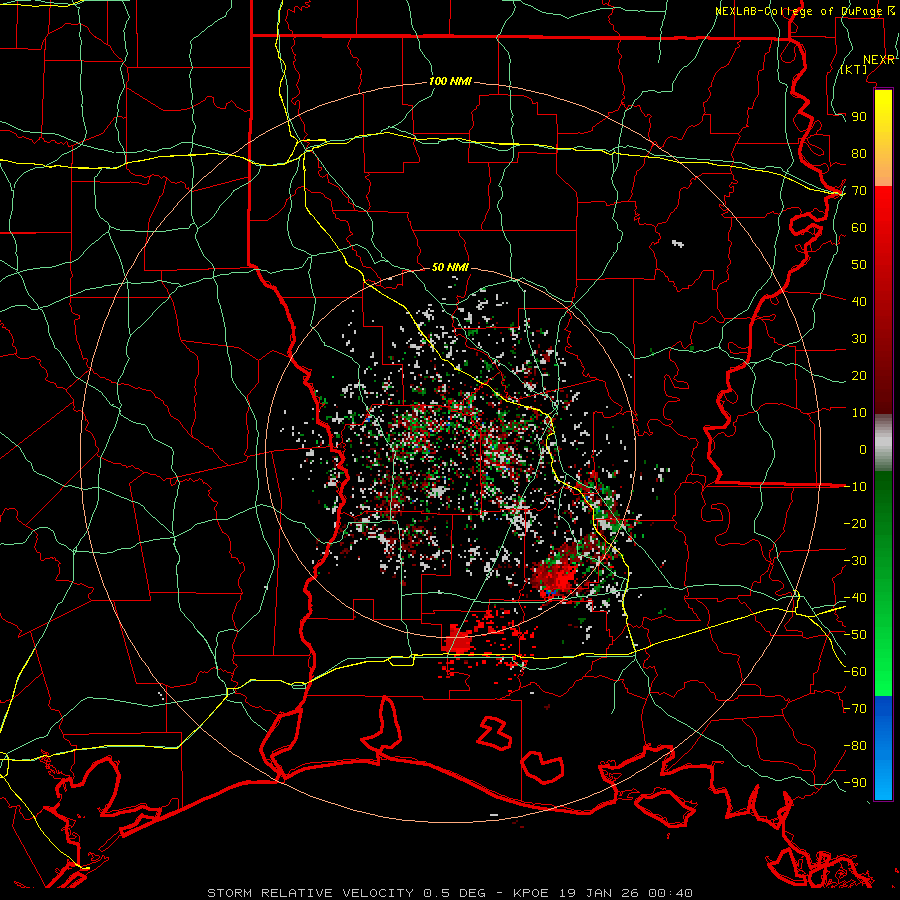
Task: Click the 70 value on the velocity scale
Action: pyautogui.click(x=859, y=191)
